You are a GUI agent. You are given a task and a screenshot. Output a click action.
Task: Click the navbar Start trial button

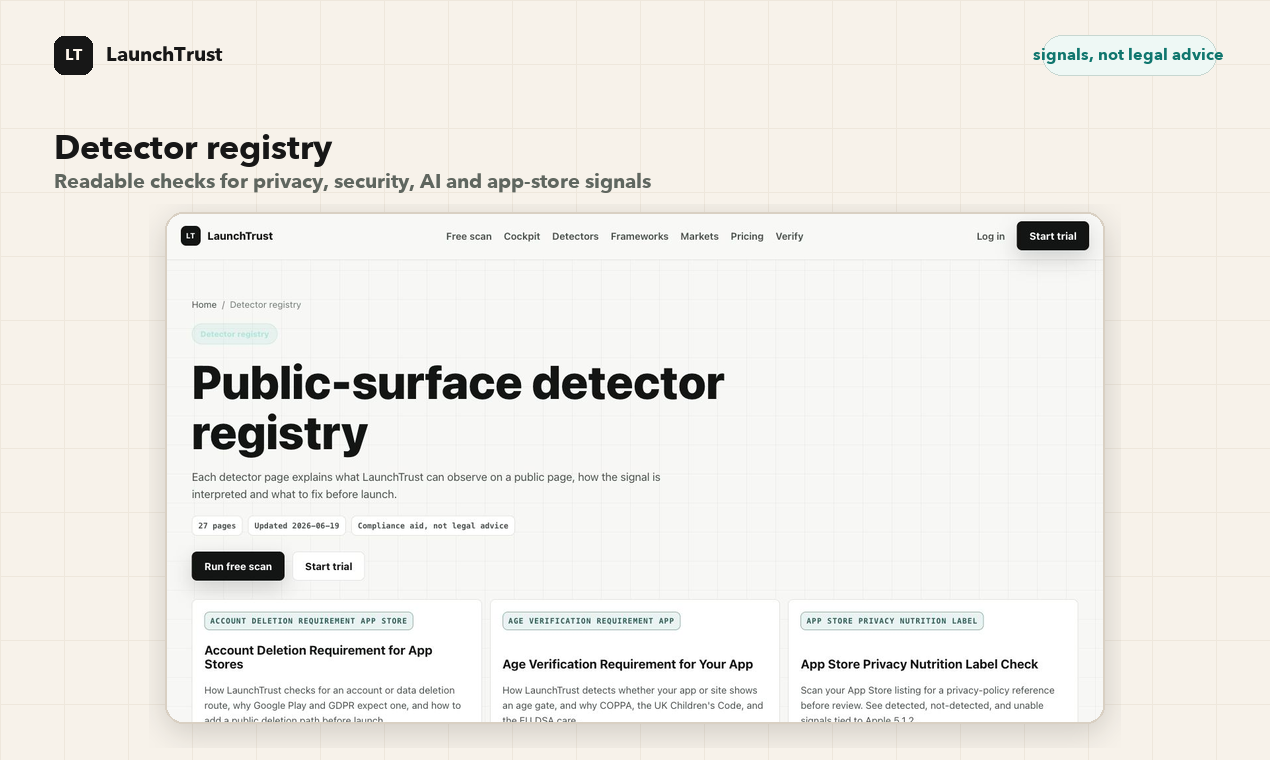1053,236
